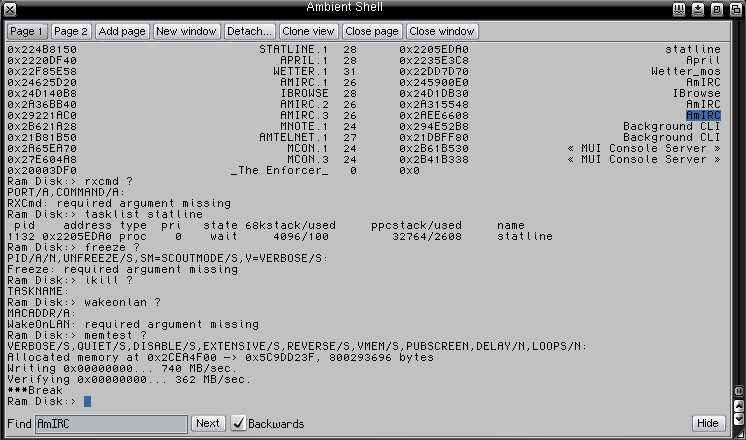Click the 'IBROWSE' port name
This screenshot has width=746, height=440.
click(304, 93)
